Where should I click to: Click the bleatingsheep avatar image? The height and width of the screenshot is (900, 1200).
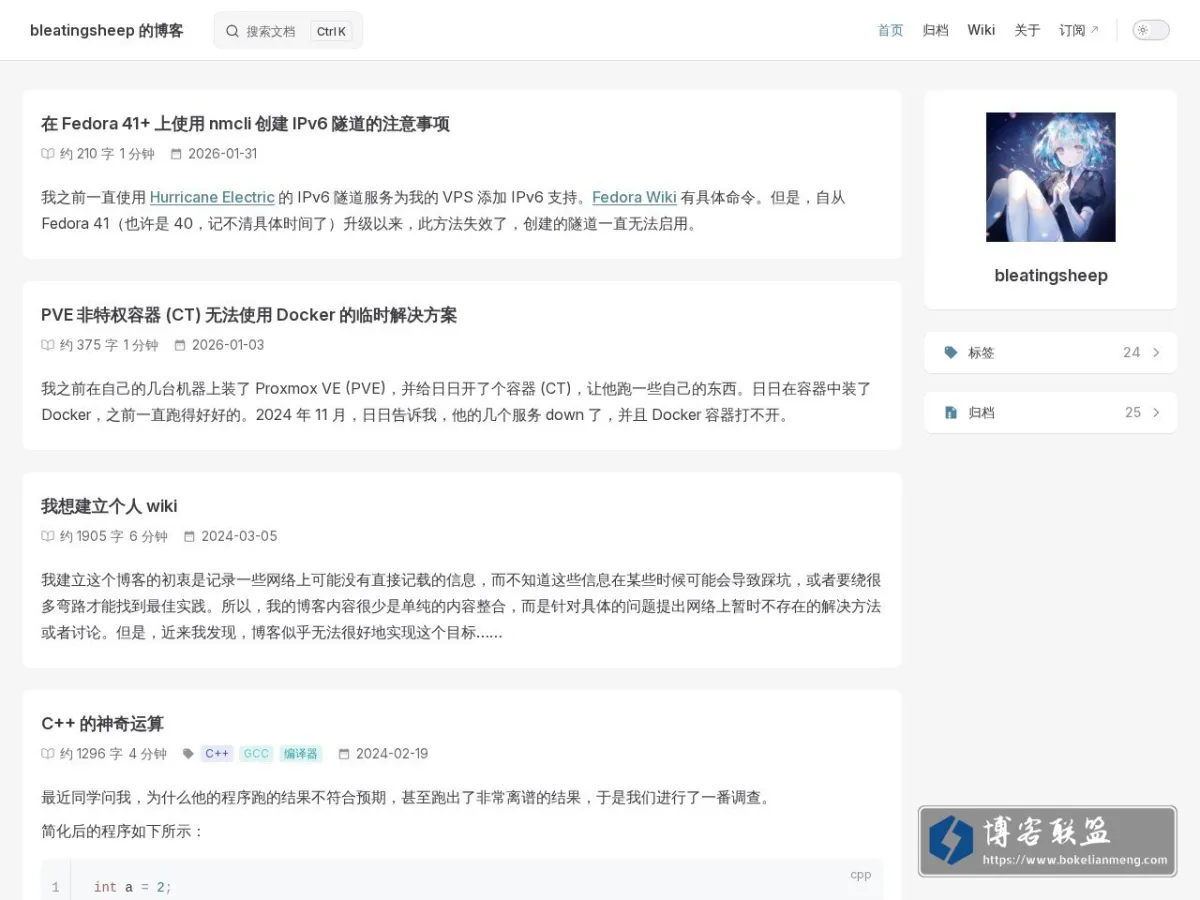tap(1051, 177)
